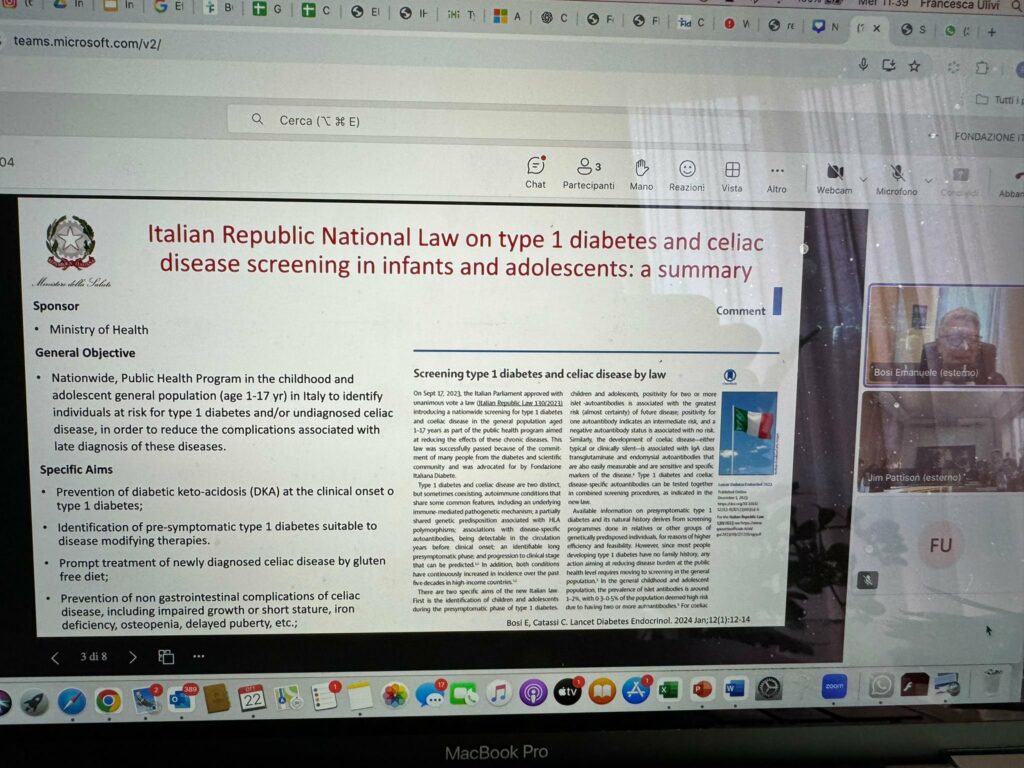Turn on the Webcam
The image size is (1024, 768).
click(x=835, y=176)
